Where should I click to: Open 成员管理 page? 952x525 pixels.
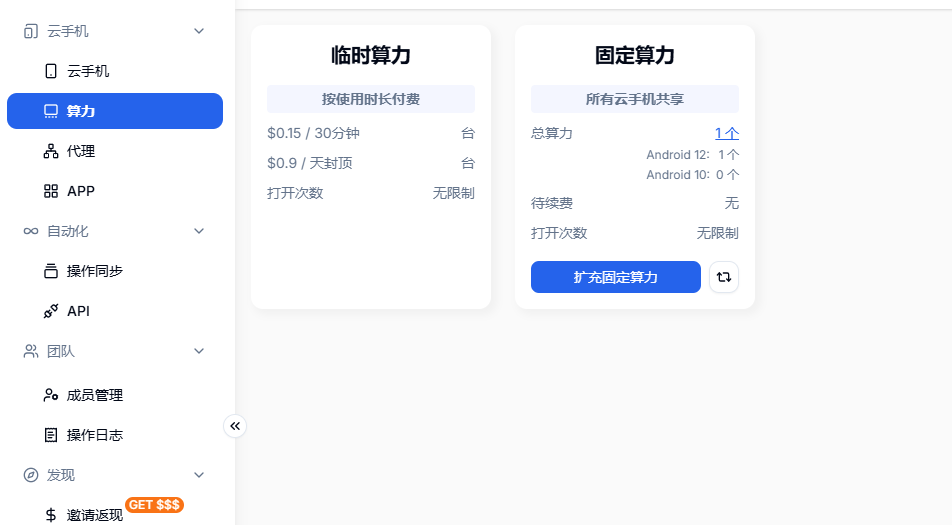[115, 395]
